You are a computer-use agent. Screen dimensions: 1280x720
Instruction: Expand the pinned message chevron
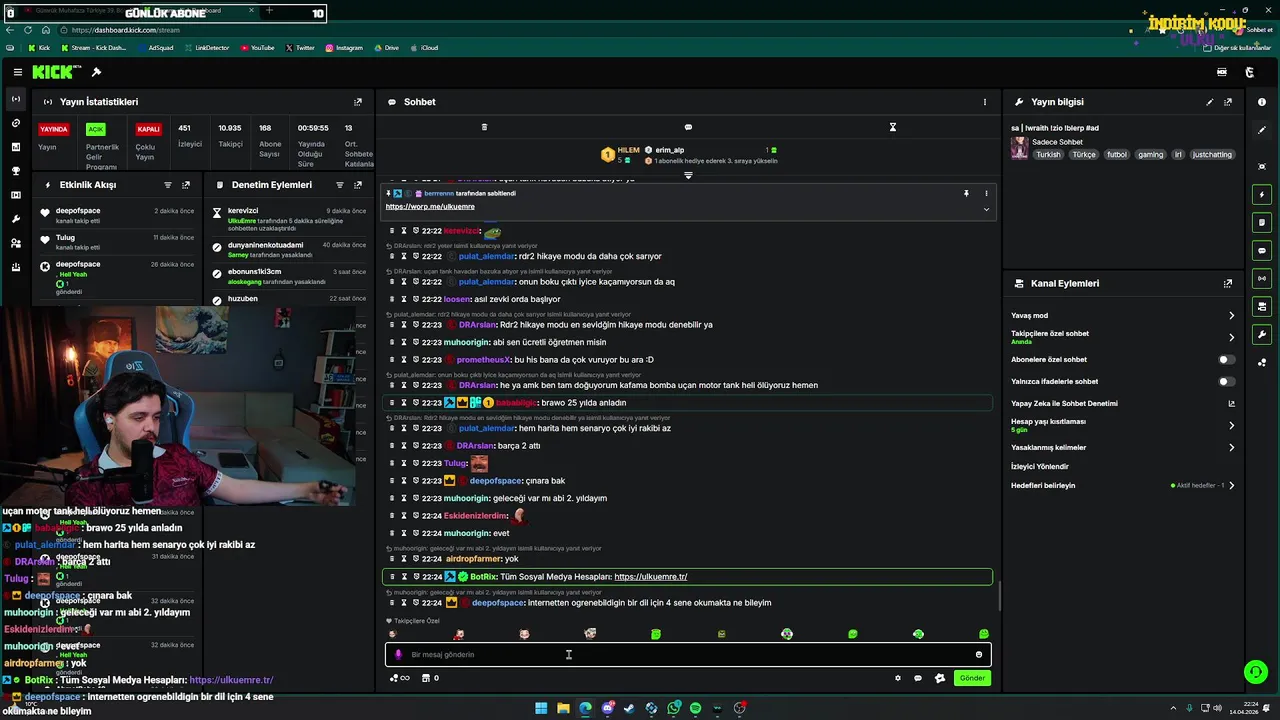pos(986,209)
